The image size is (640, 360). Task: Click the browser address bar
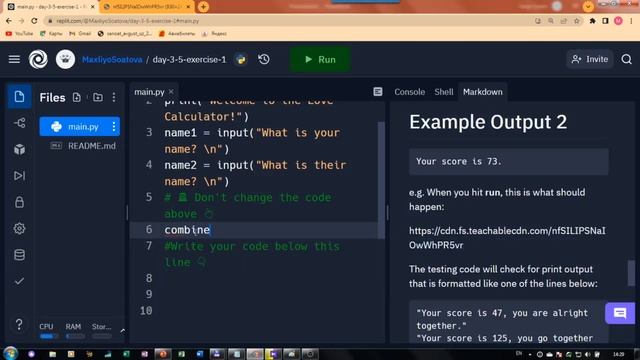(286, 21)
